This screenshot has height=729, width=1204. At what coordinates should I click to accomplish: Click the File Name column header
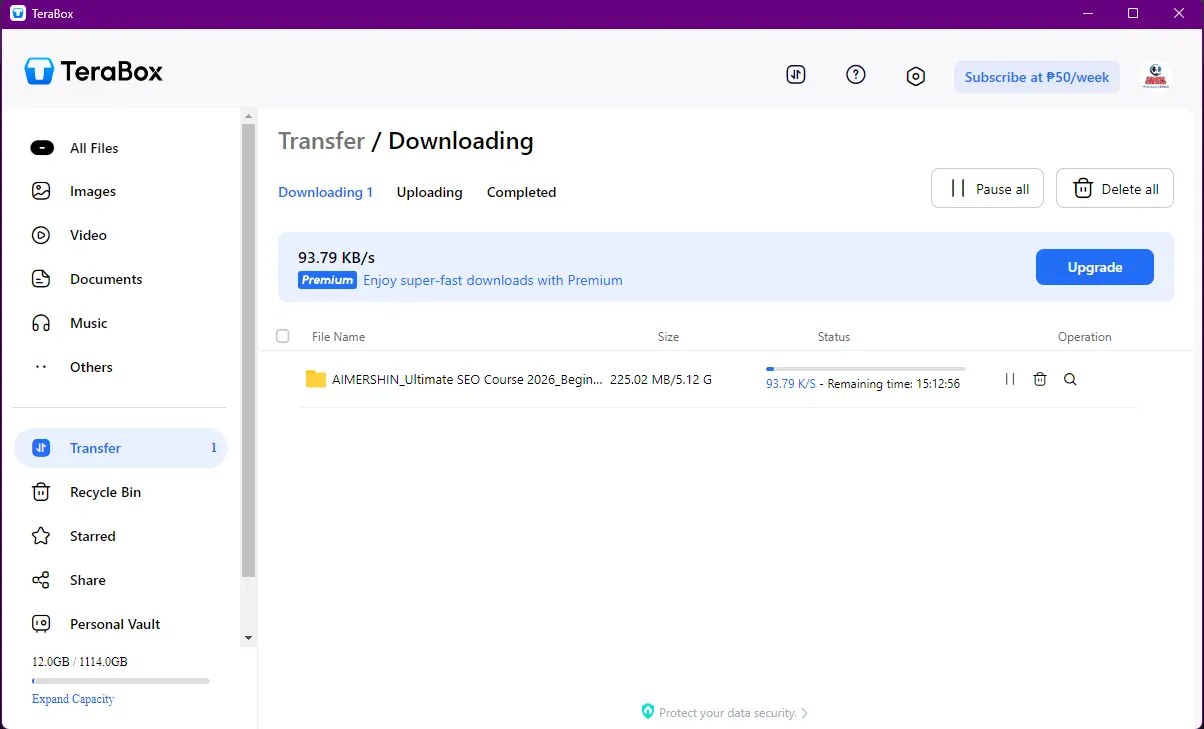[338, 337]
